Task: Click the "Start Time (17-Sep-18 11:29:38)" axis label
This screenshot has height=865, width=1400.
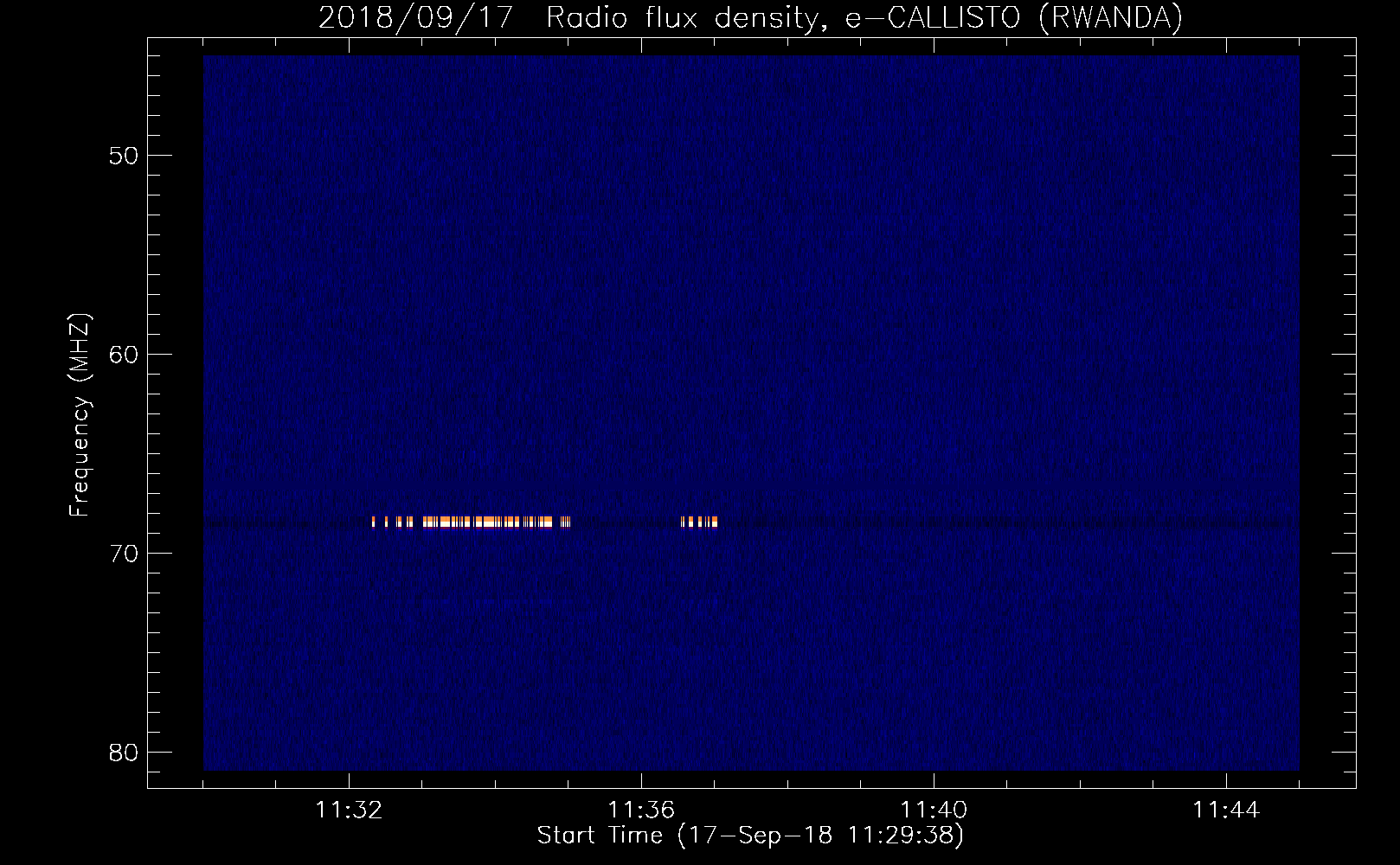Action: (x=750, y=836)
